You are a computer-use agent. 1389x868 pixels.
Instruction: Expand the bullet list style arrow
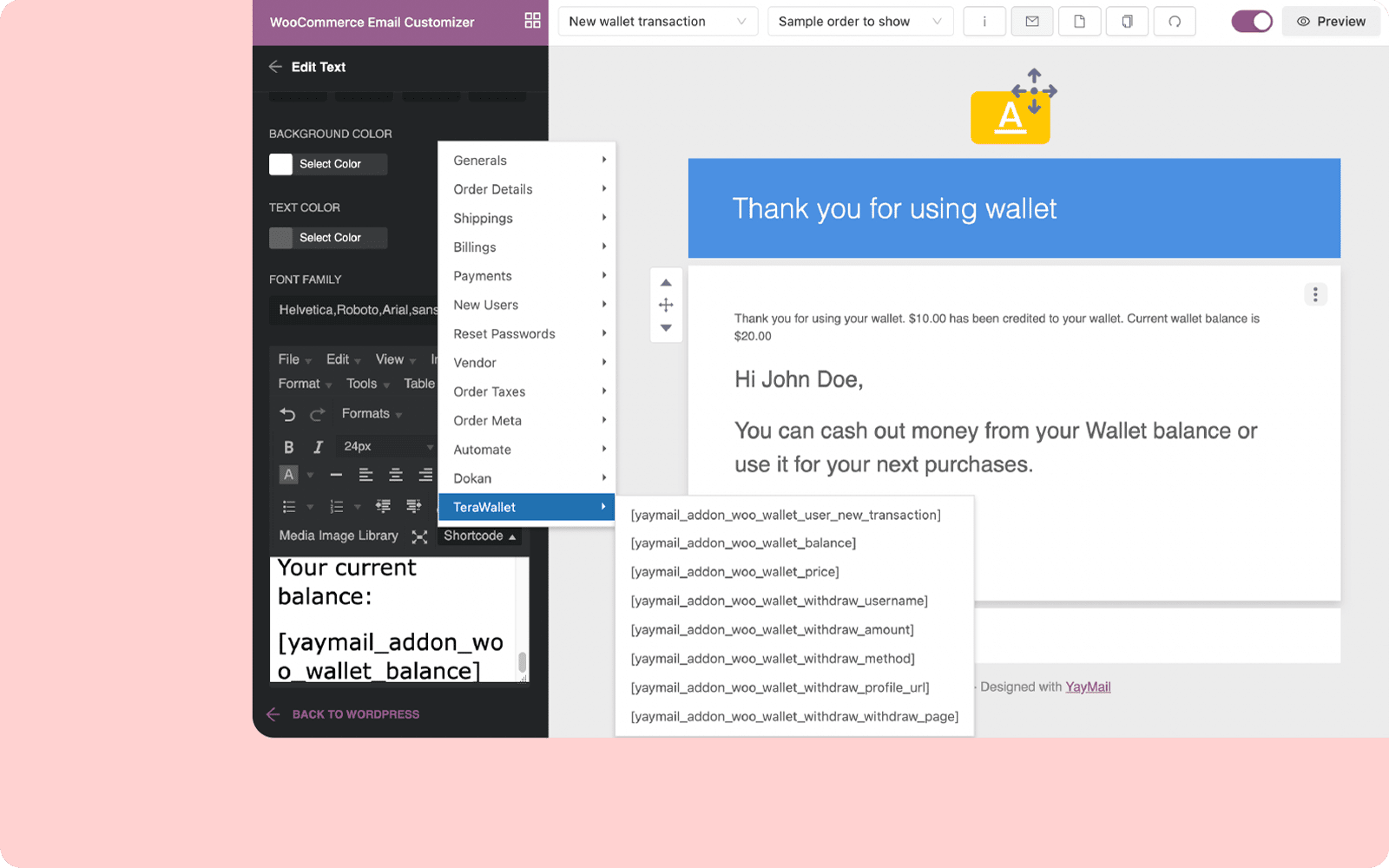310,507
